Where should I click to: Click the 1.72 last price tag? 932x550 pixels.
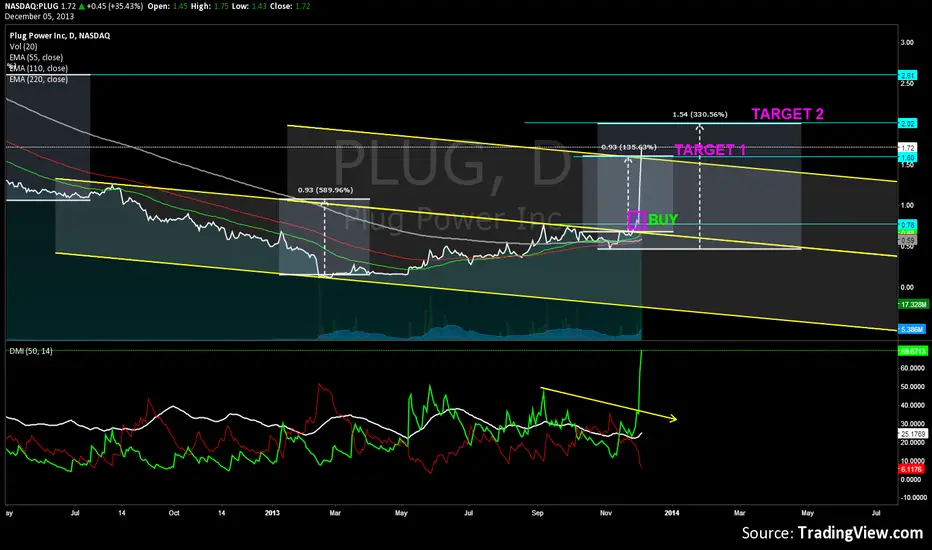point(908,147)
